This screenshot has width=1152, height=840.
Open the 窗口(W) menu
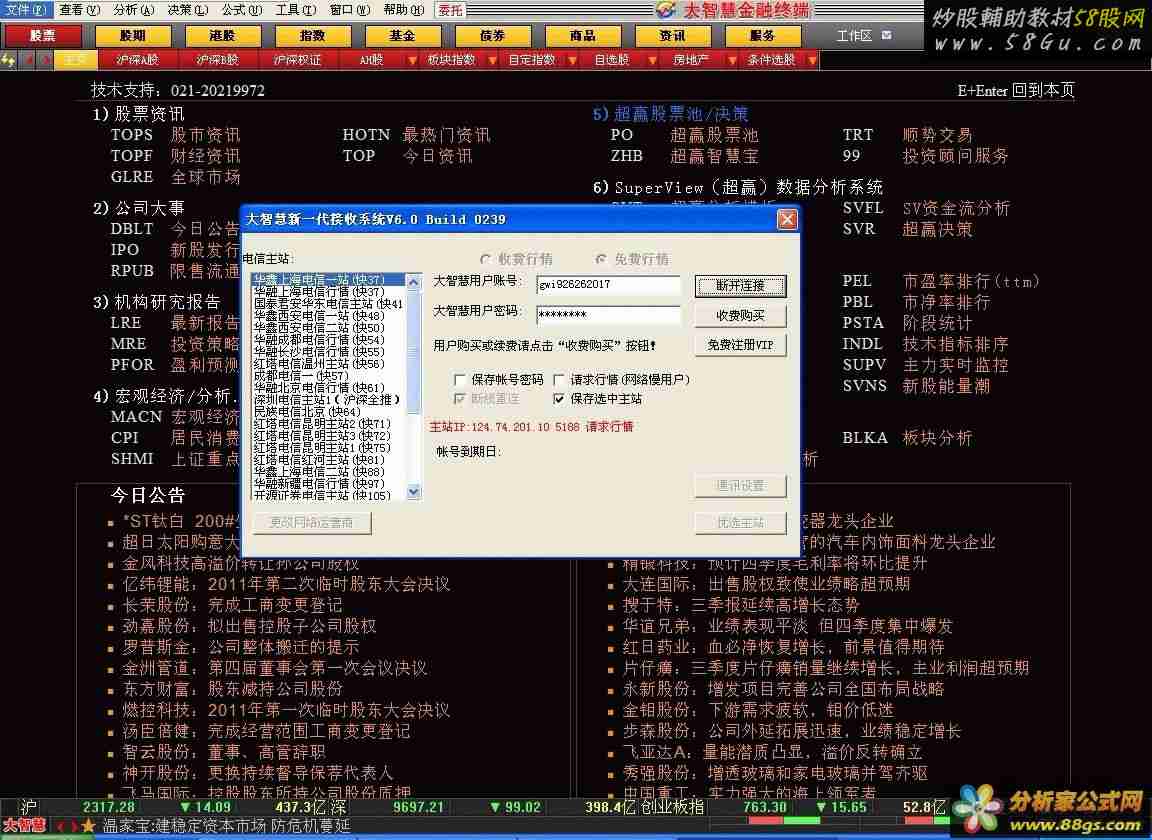coord(350,10)
